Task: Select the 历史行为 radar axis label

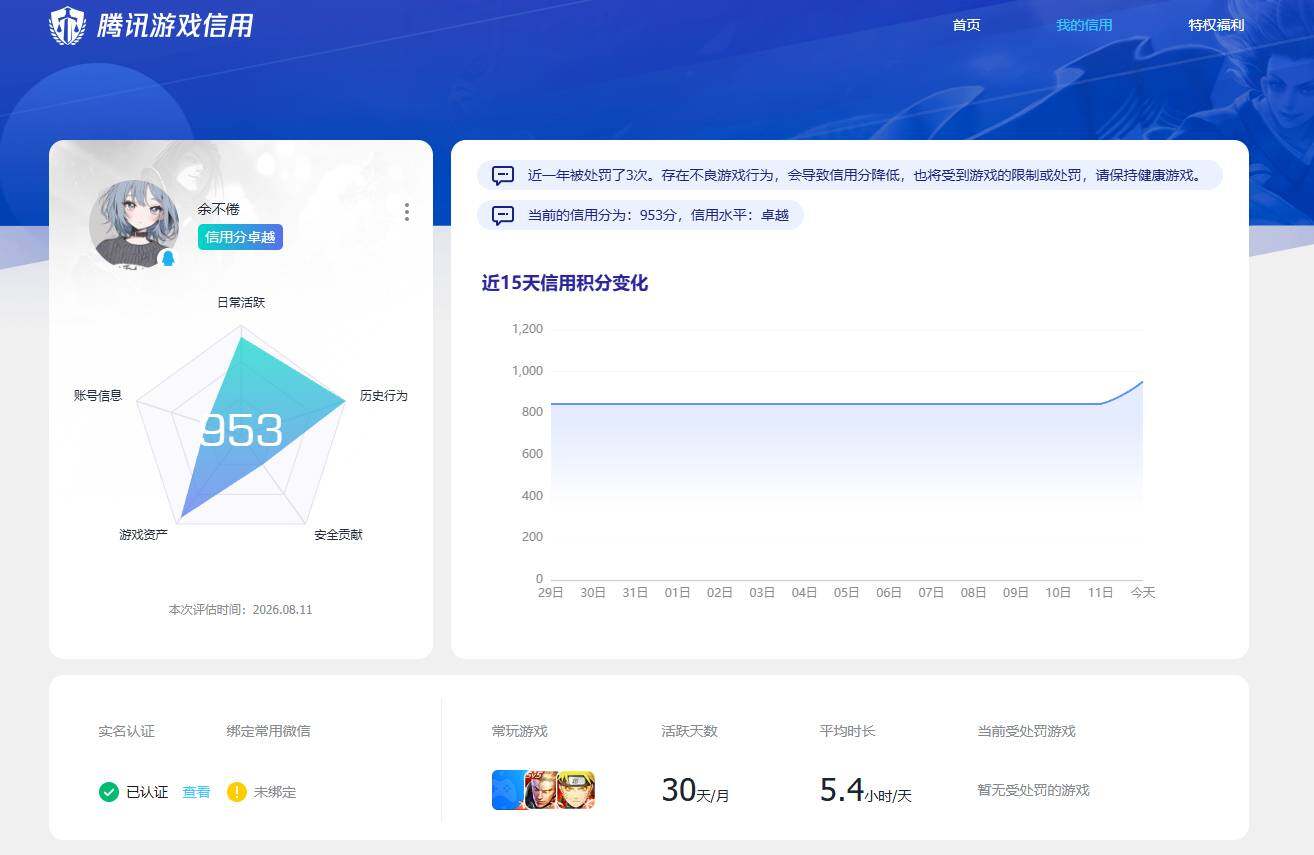Action: 384,396
